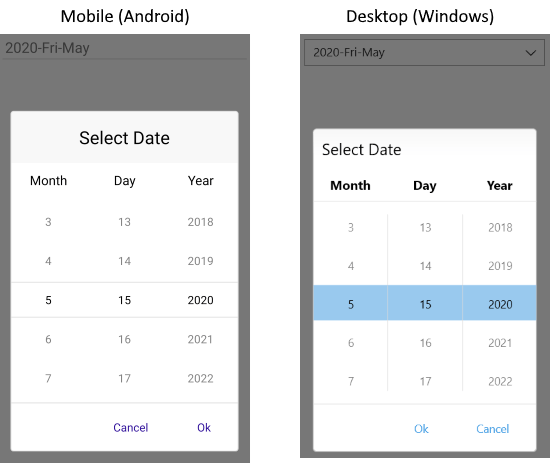
Task: Pick year 2019 in Windows picker
Action: point(500,266)
